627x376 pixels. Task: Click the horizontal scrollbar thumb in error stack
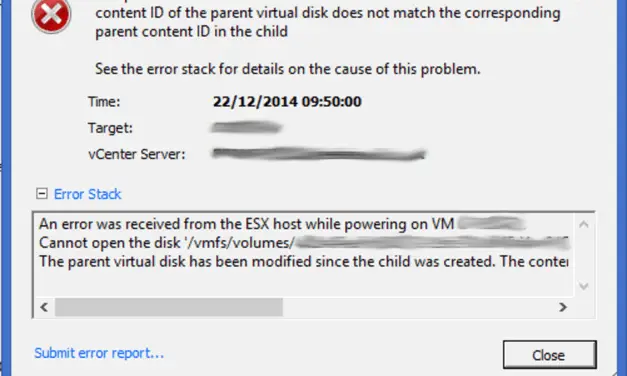[169, 307]
